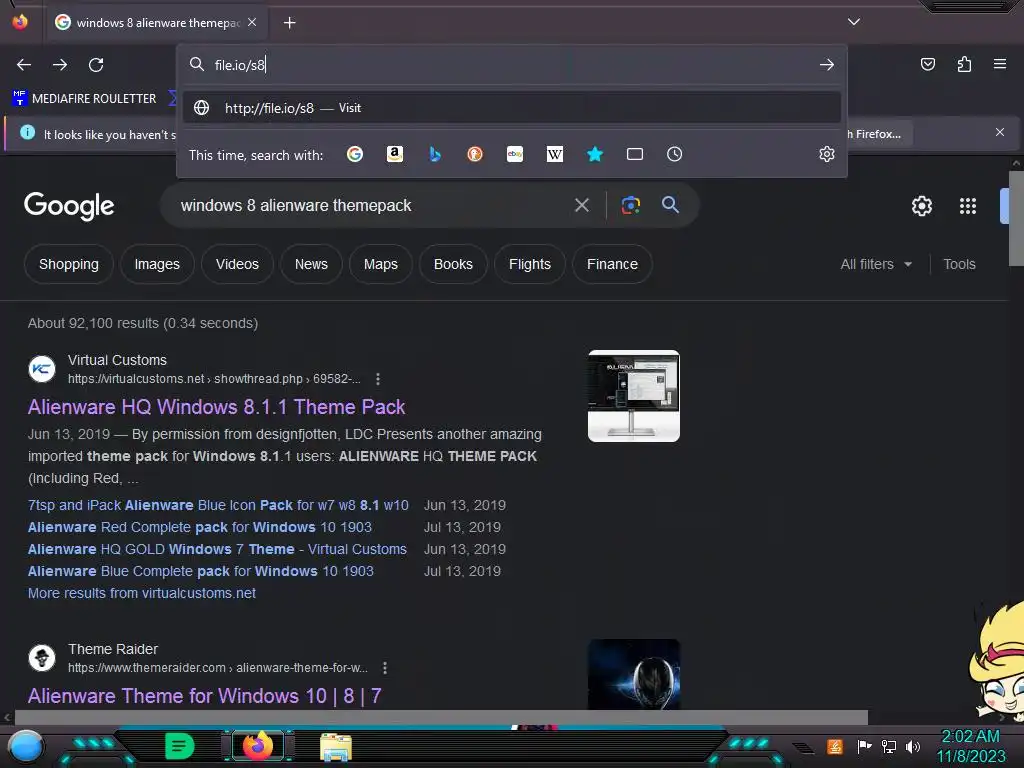Open Theme Raider alien head thumbnail
Viewport: 1024px width, 768px height.
(x=633, y=674)
